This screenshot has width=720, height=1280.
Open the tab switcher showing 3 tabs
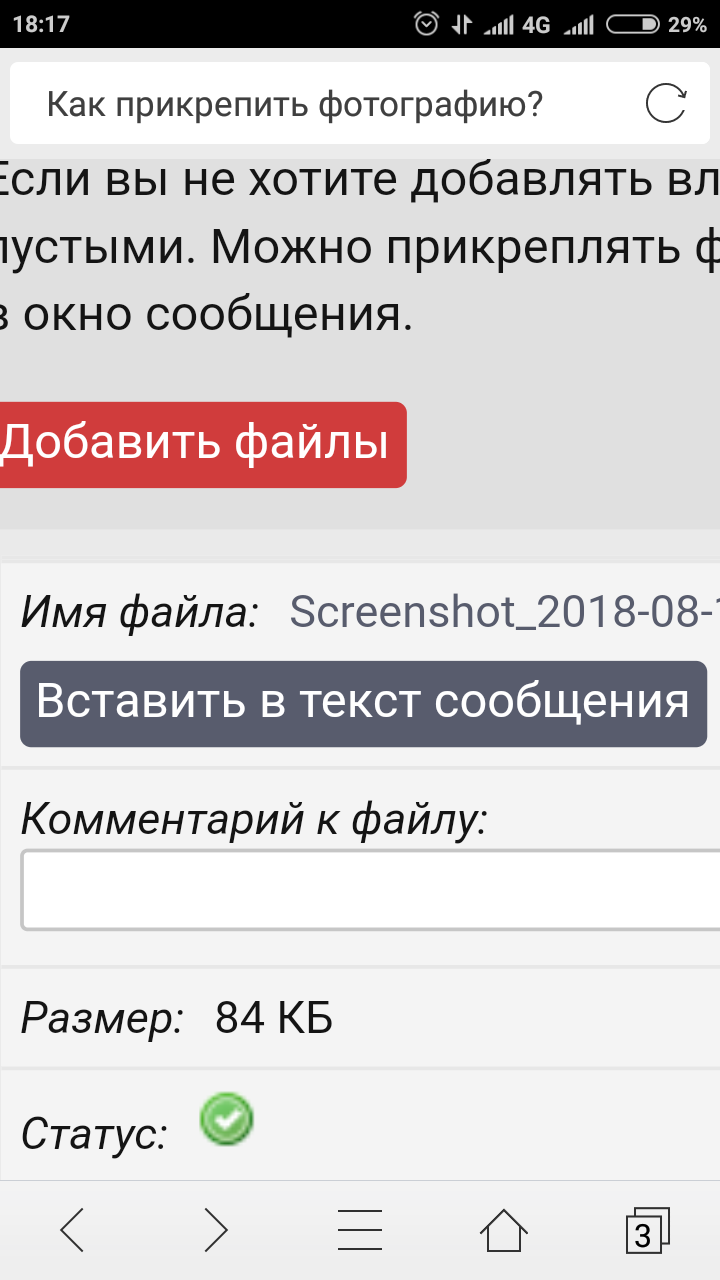pos(646,1230)
